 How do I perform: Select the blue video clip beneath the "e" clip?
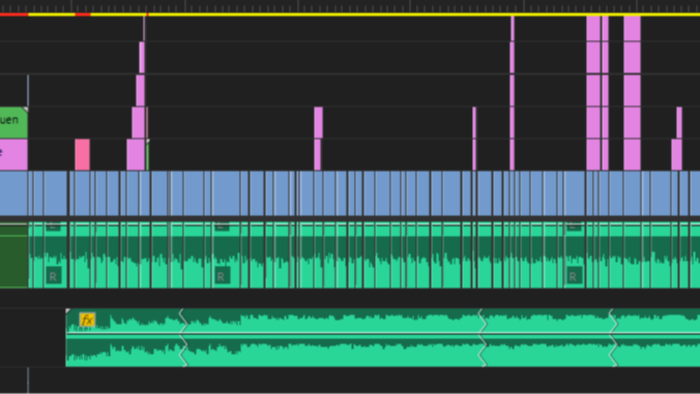[13, 194]
